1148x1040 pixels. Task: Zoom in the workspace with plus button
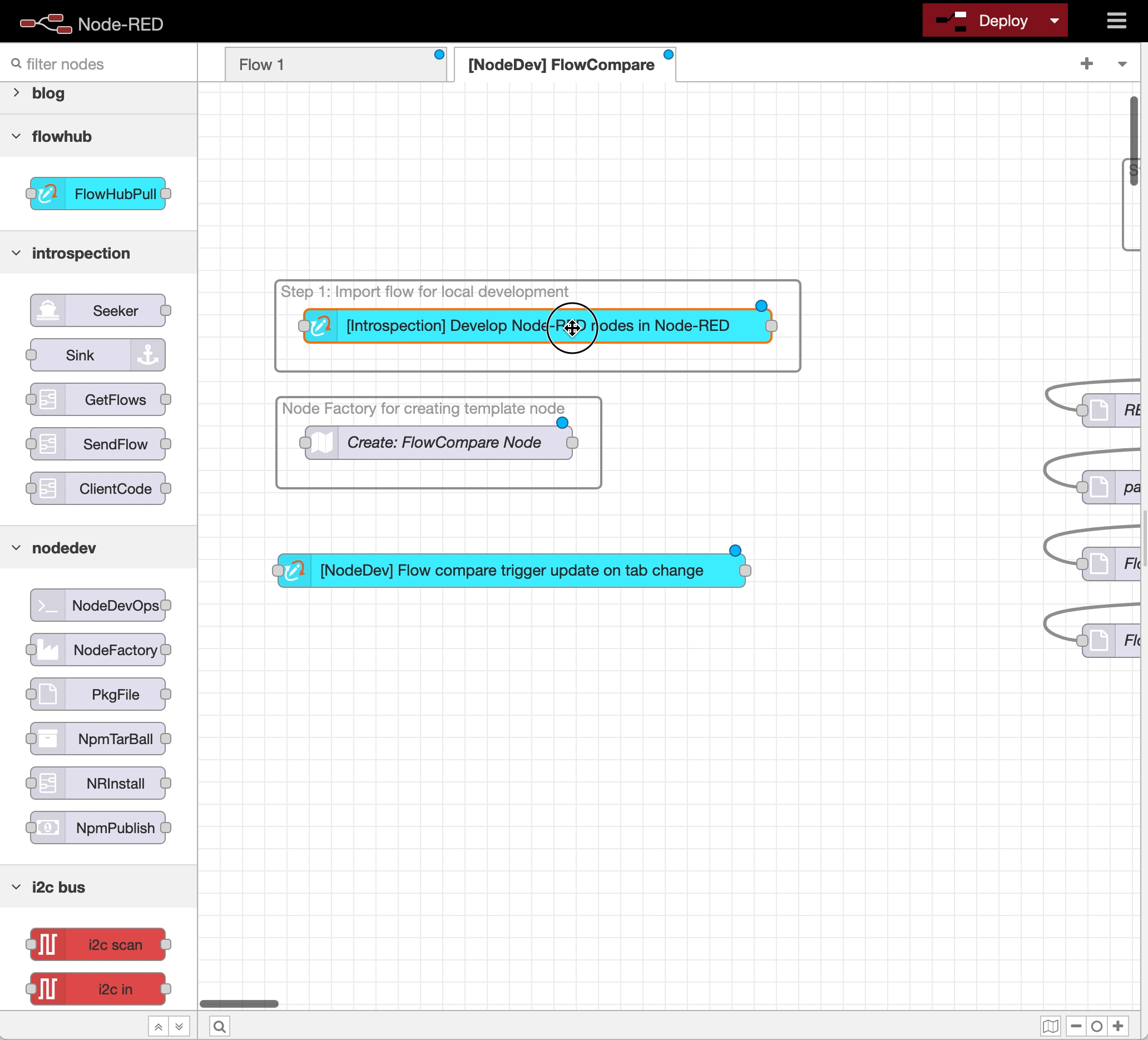coord(1118,1026)
